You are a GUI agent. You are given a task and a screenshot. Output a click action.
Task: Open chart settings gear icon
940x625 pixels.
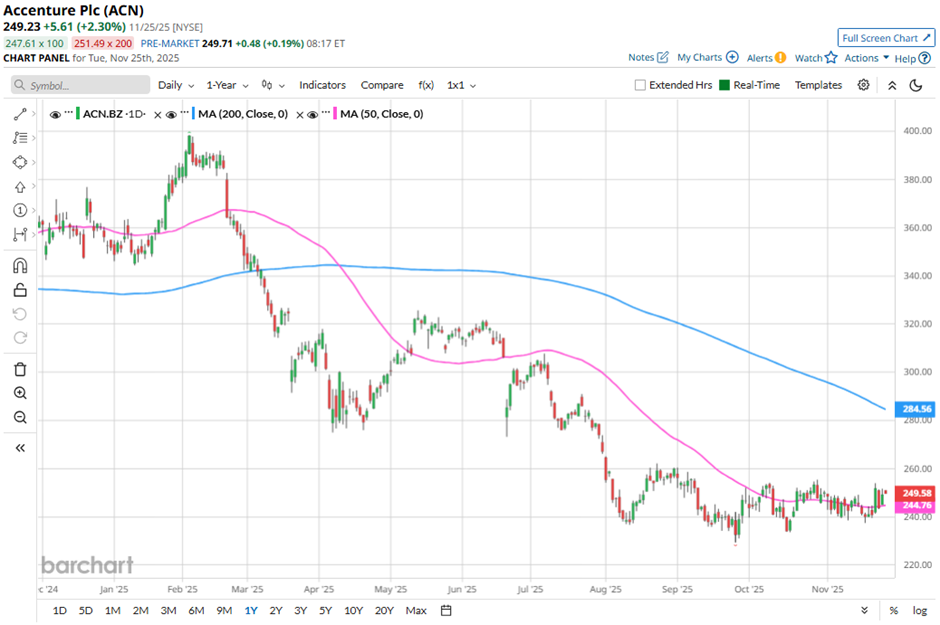(863, 85)
